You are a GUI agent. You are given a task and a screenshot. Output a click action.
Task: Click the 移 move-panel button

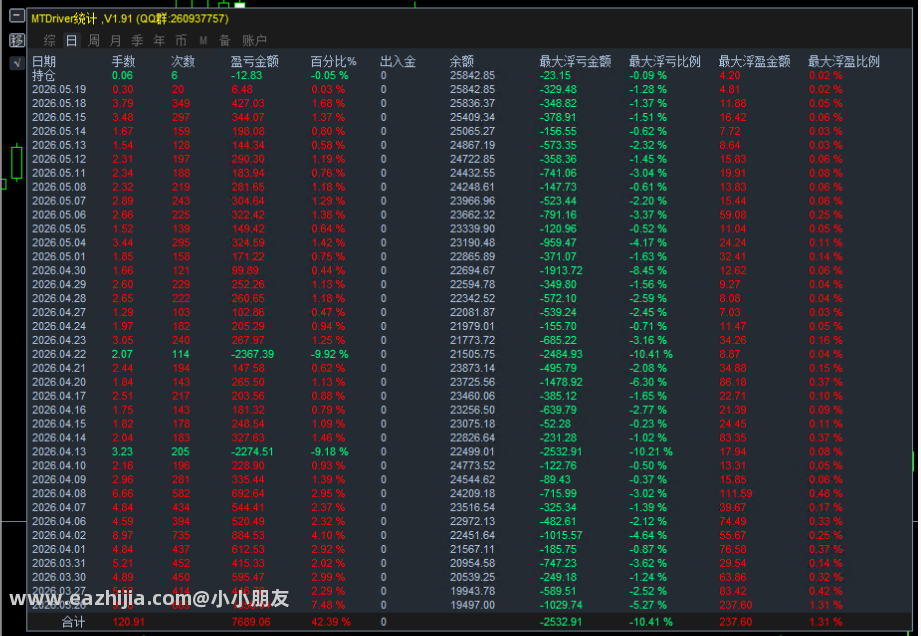[x=17, y=40]
